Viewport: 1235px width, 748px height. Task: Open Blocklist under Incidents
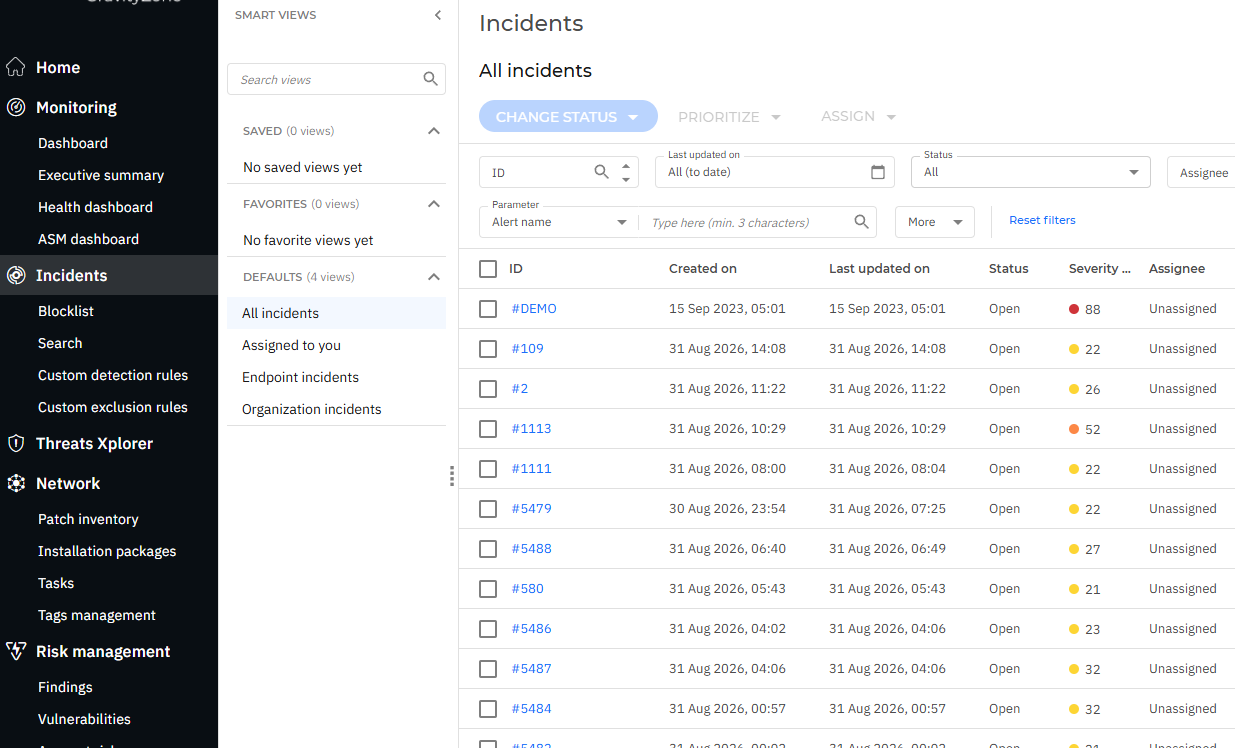click(66, 311)
